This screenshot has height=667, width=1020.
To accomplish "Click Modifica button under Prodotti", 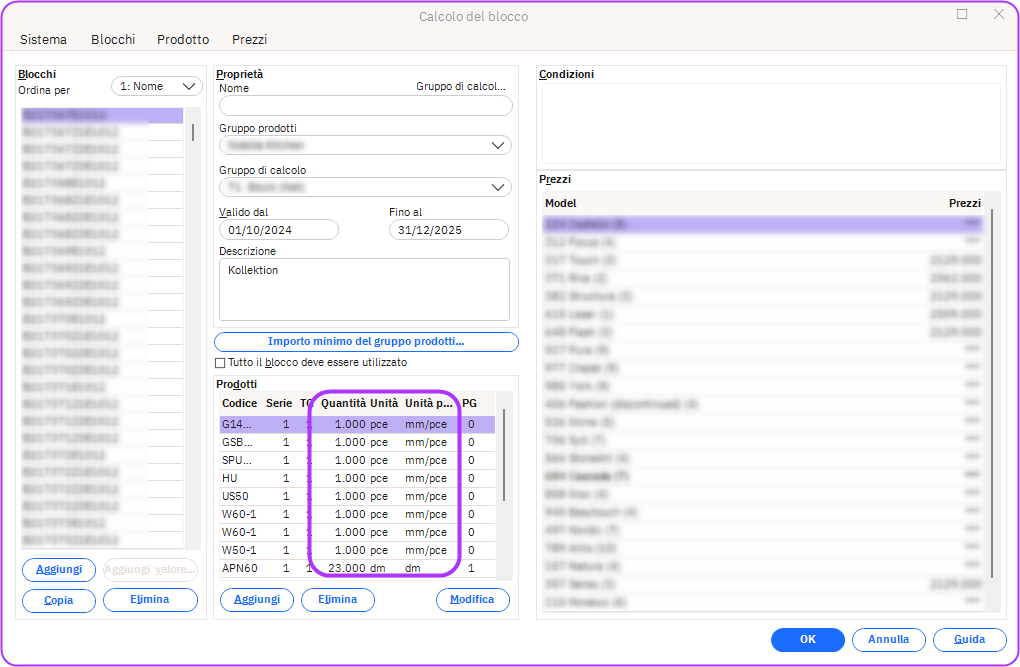I will point(472,600).
